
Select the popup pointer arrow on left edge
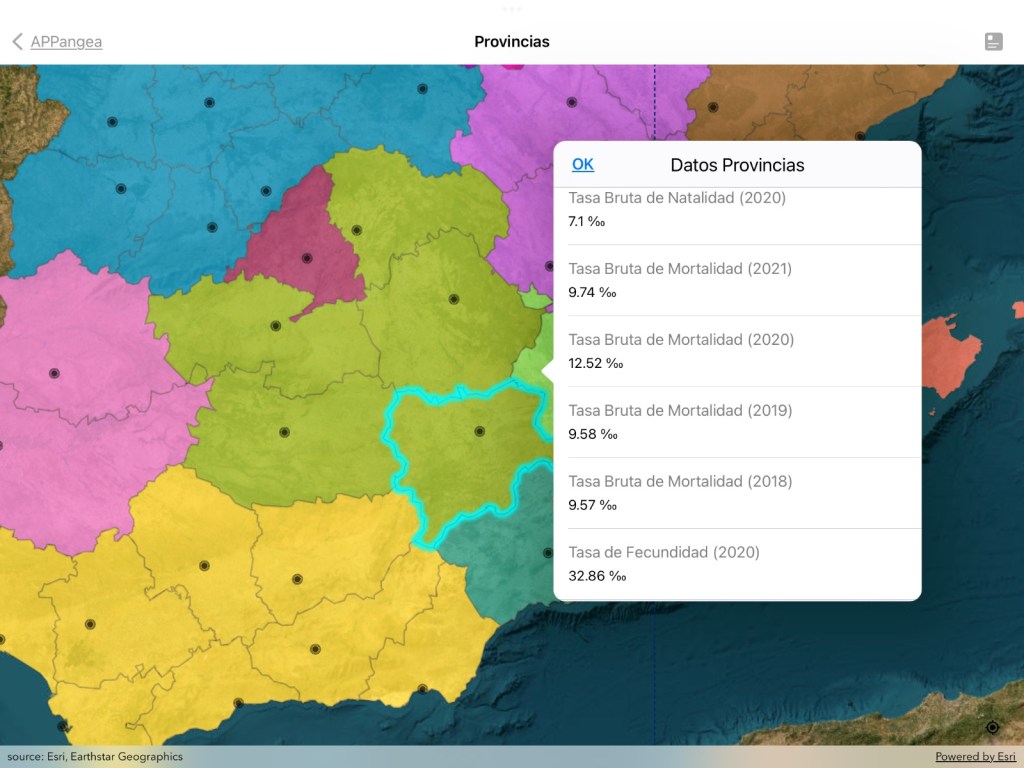coord(548,371)
